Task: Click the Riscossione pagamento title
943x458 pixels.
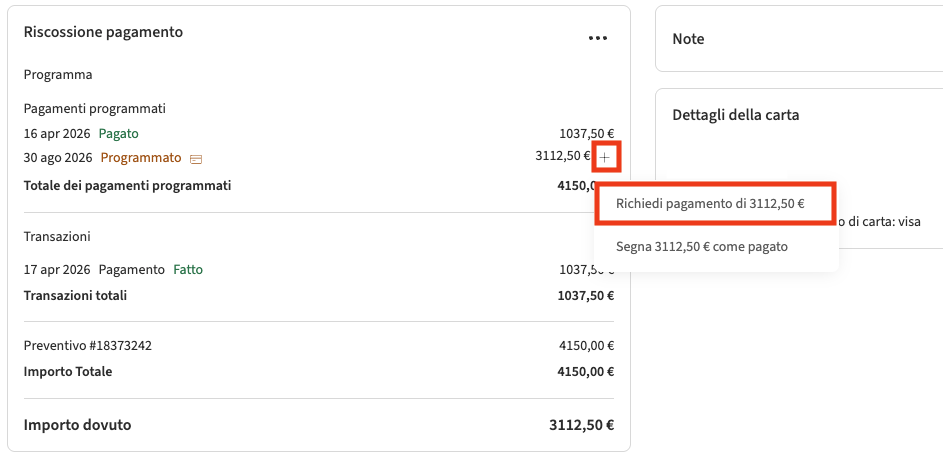Action: pyautogui.click(x=103, y=32)
